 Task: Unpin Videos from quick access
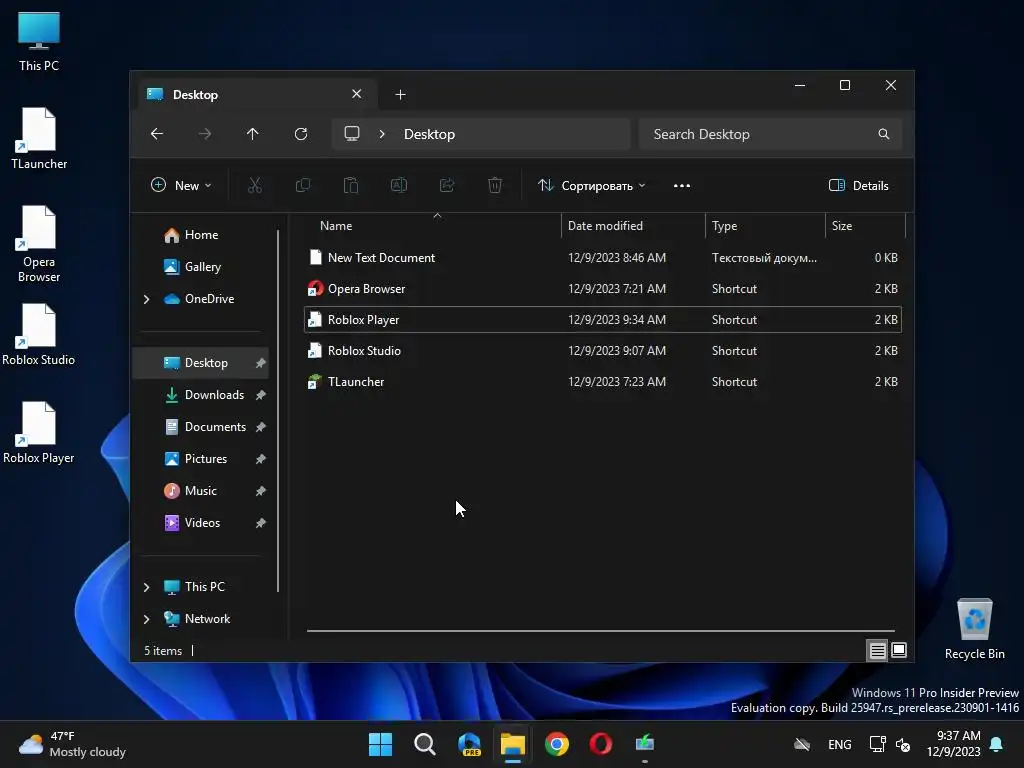261,523
